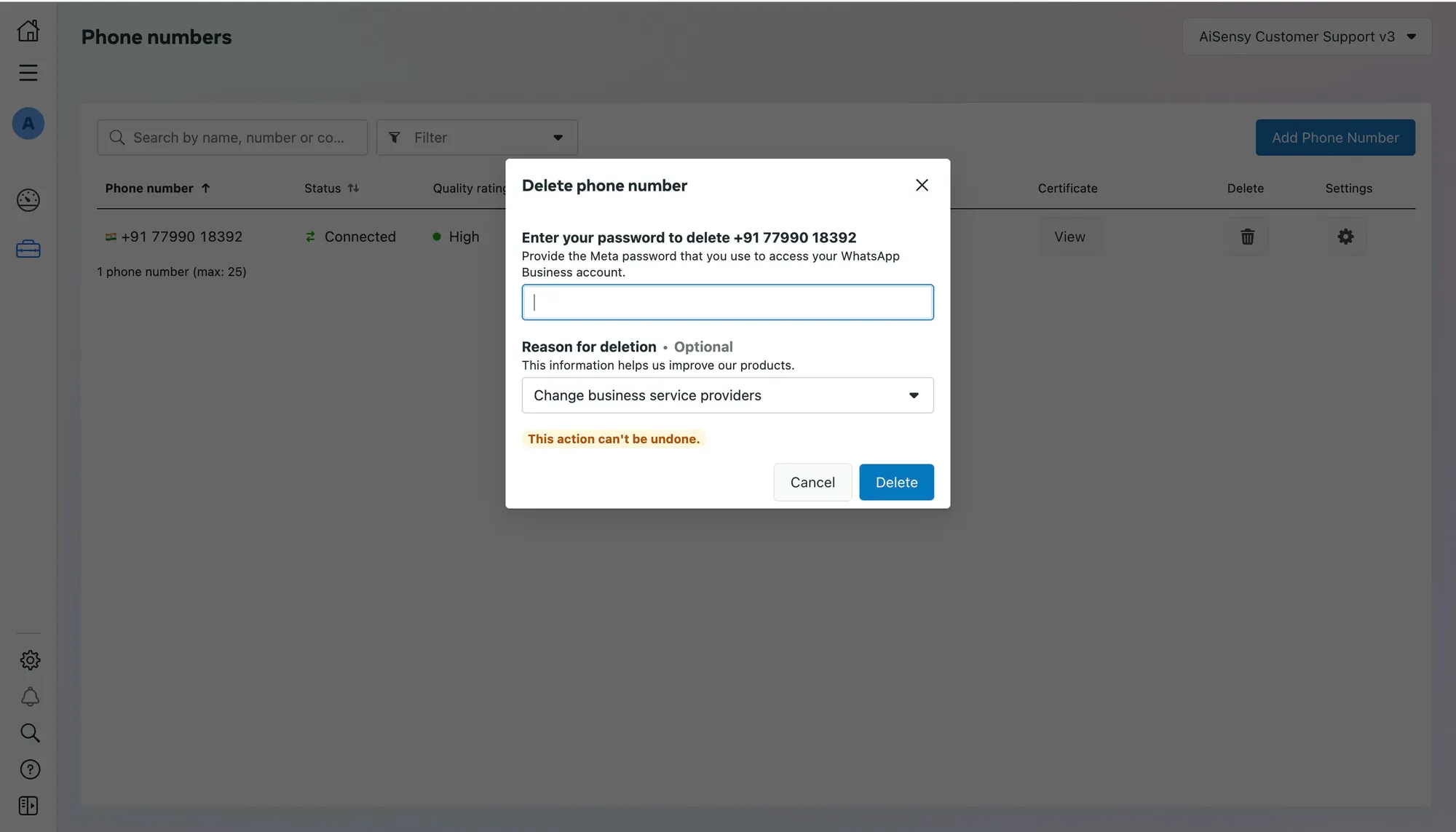
Task: Open the account avatar labeled A
Action: tap(28, 123)
